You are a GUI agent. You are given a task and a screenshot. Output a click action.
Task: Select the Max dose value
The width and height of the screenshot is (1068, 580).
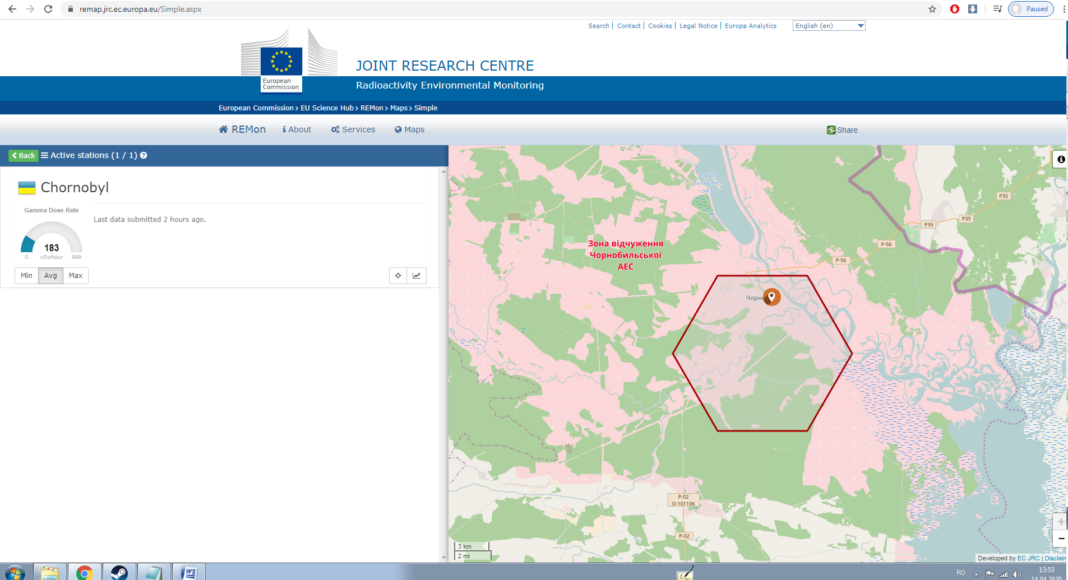[x=76, y=276]
